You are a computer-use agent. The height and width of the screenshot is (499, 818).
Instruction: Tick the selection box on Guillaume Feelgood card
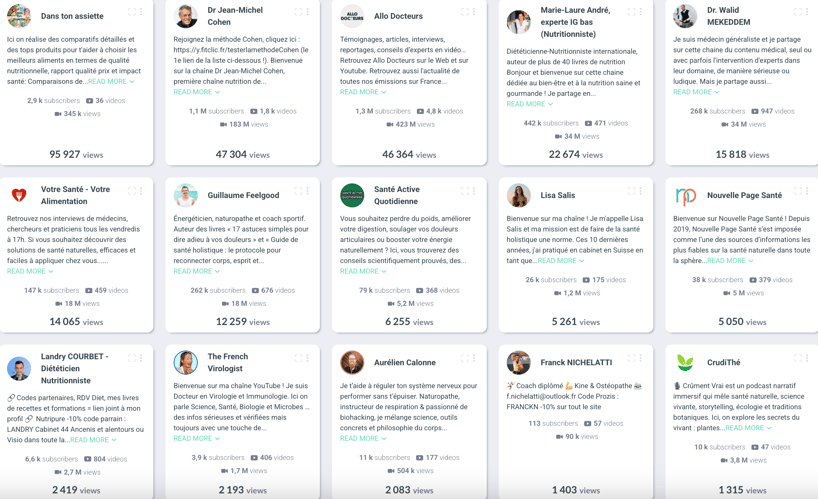tap(299, 191)
